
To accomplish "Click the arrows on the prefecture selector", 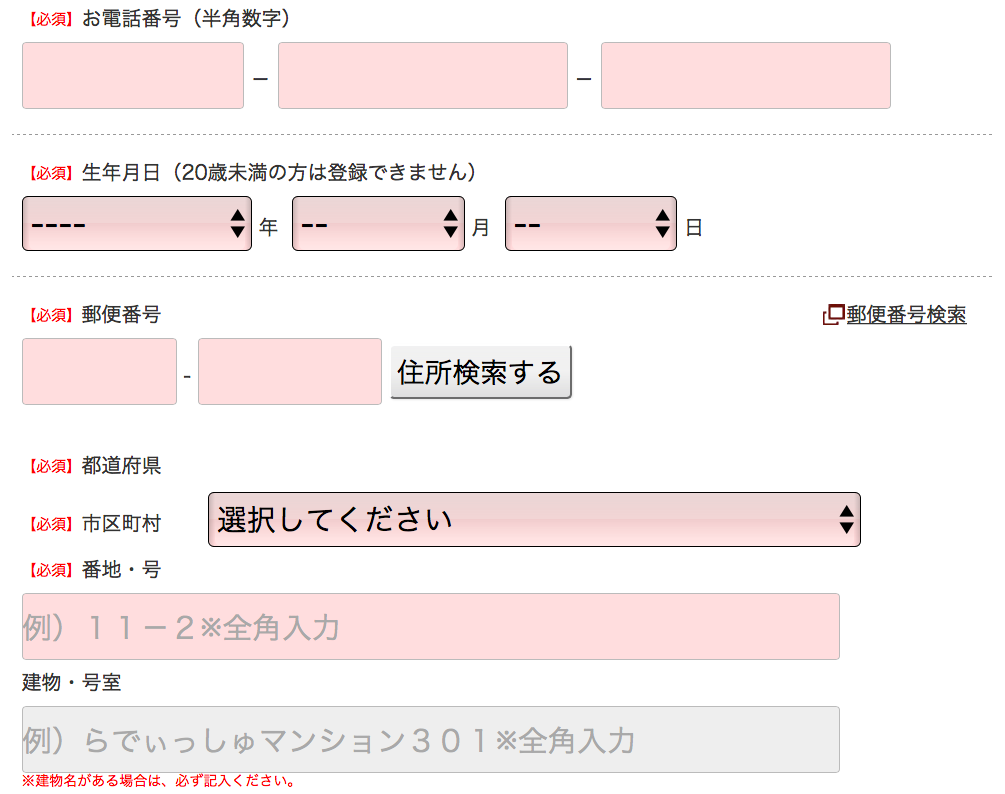I will (x=846, y=520).
